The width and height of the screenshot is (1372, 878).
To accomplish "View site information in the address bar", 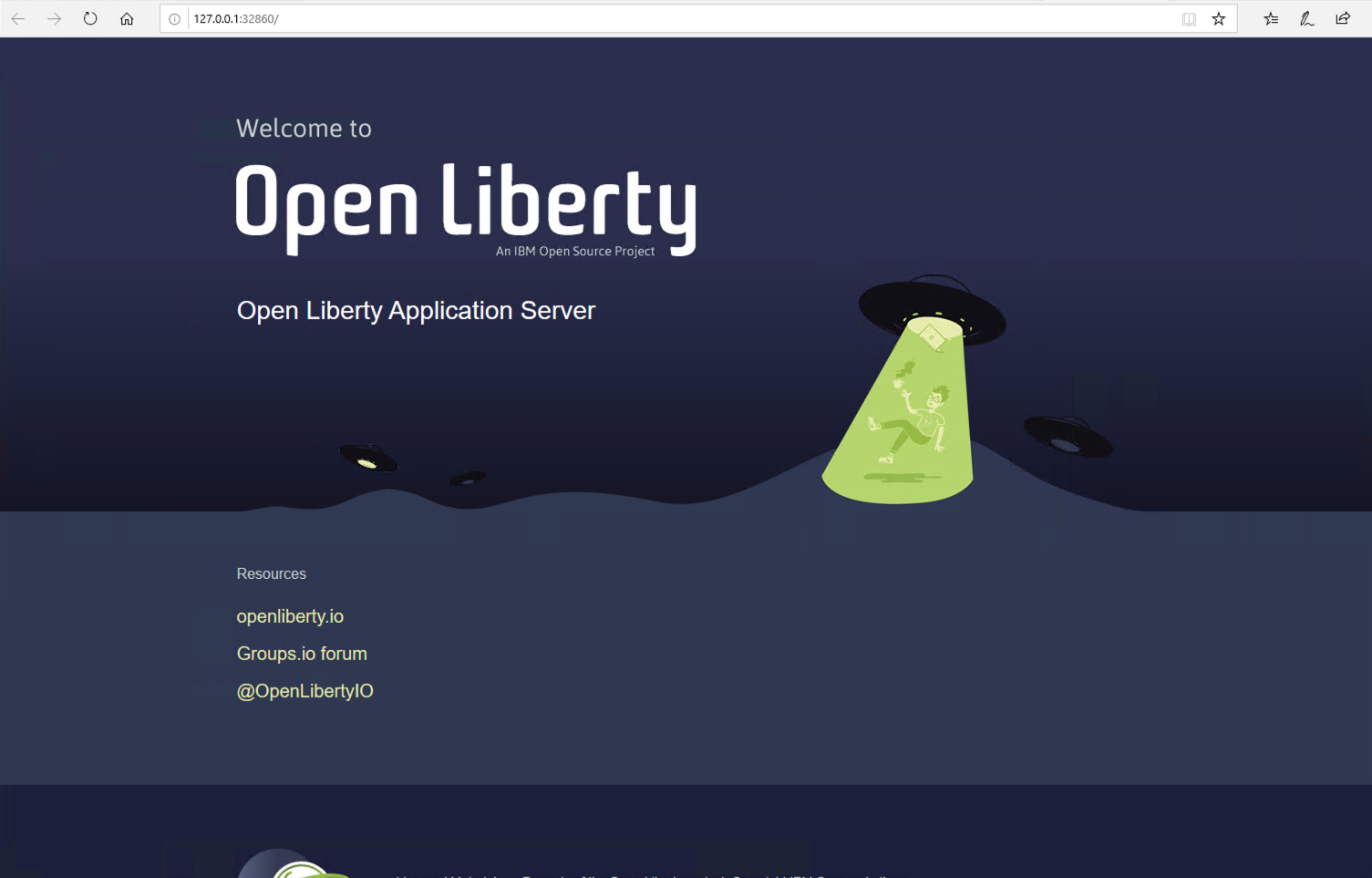I will (173, 18).
